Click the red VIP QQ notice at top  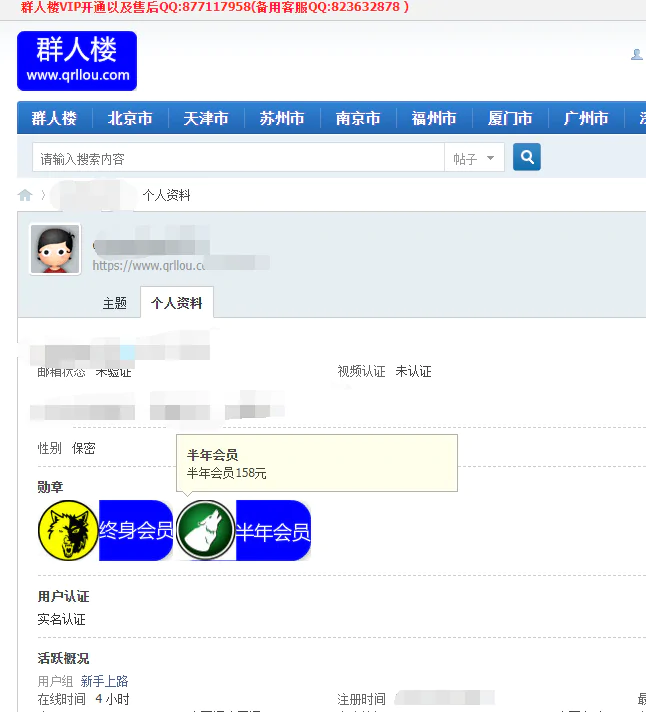coord(215,7)
